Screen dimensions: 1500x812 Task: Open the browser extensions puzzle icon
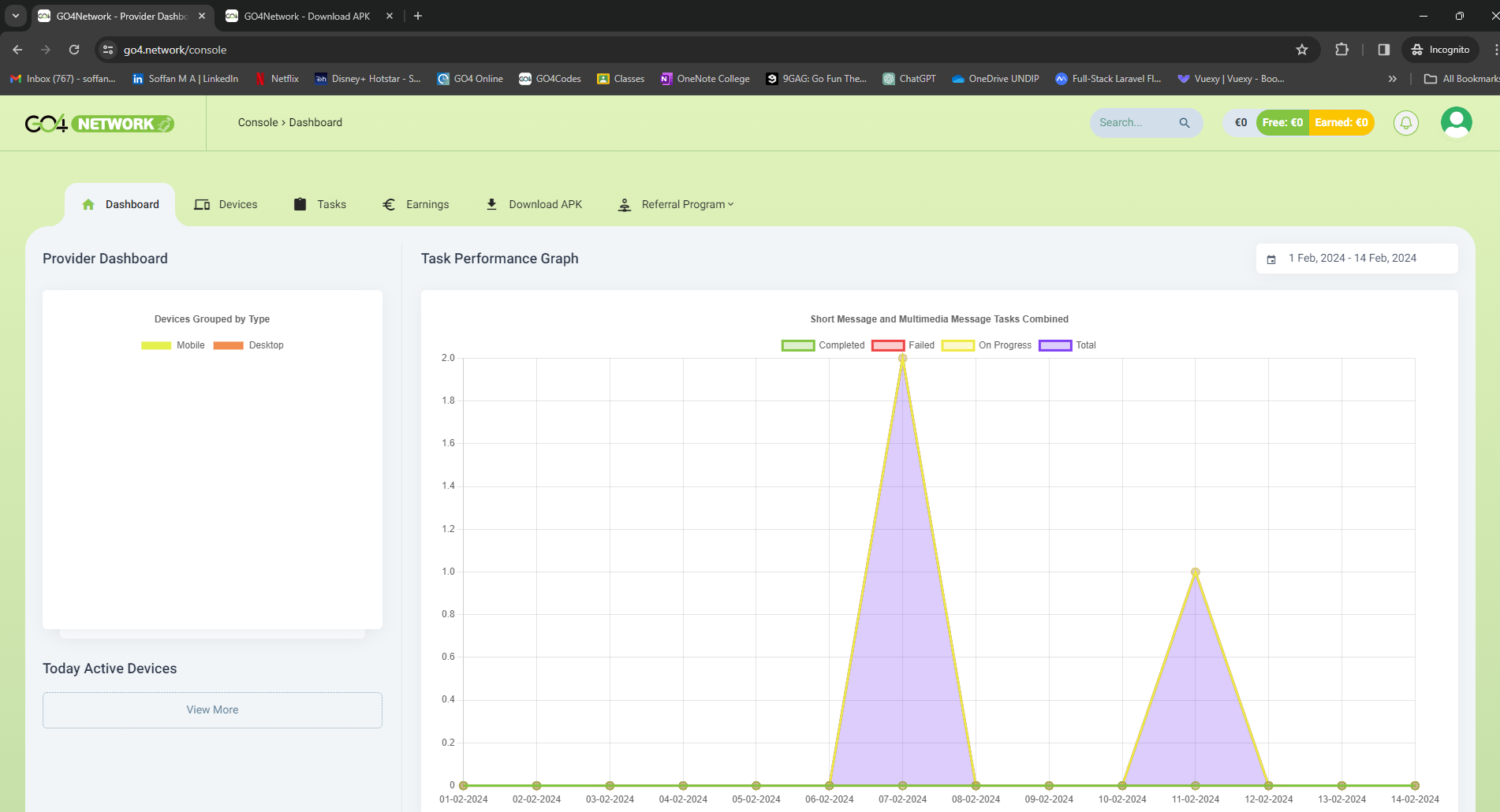(x=1341, y=50)
